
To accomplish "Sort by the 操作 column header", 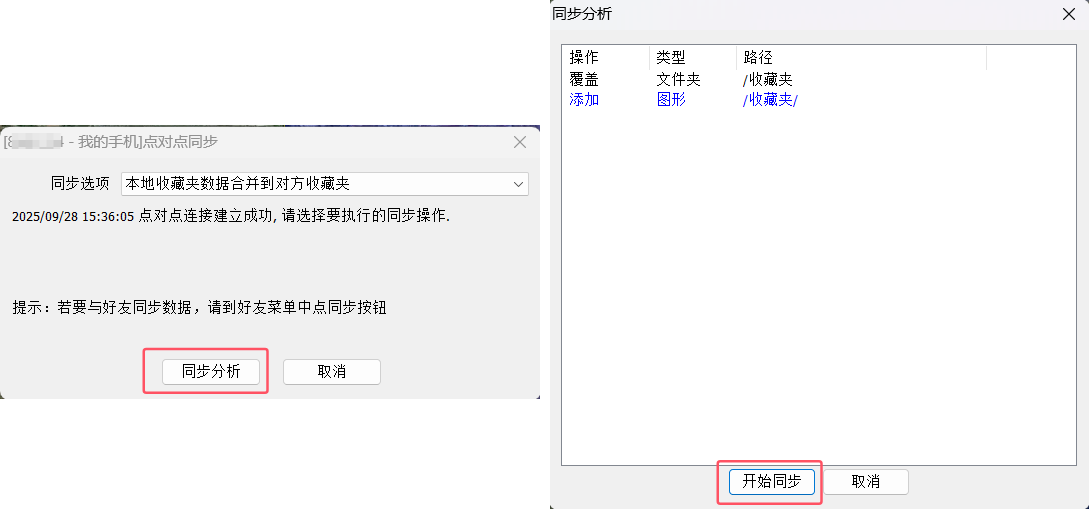I will (584, 58).
